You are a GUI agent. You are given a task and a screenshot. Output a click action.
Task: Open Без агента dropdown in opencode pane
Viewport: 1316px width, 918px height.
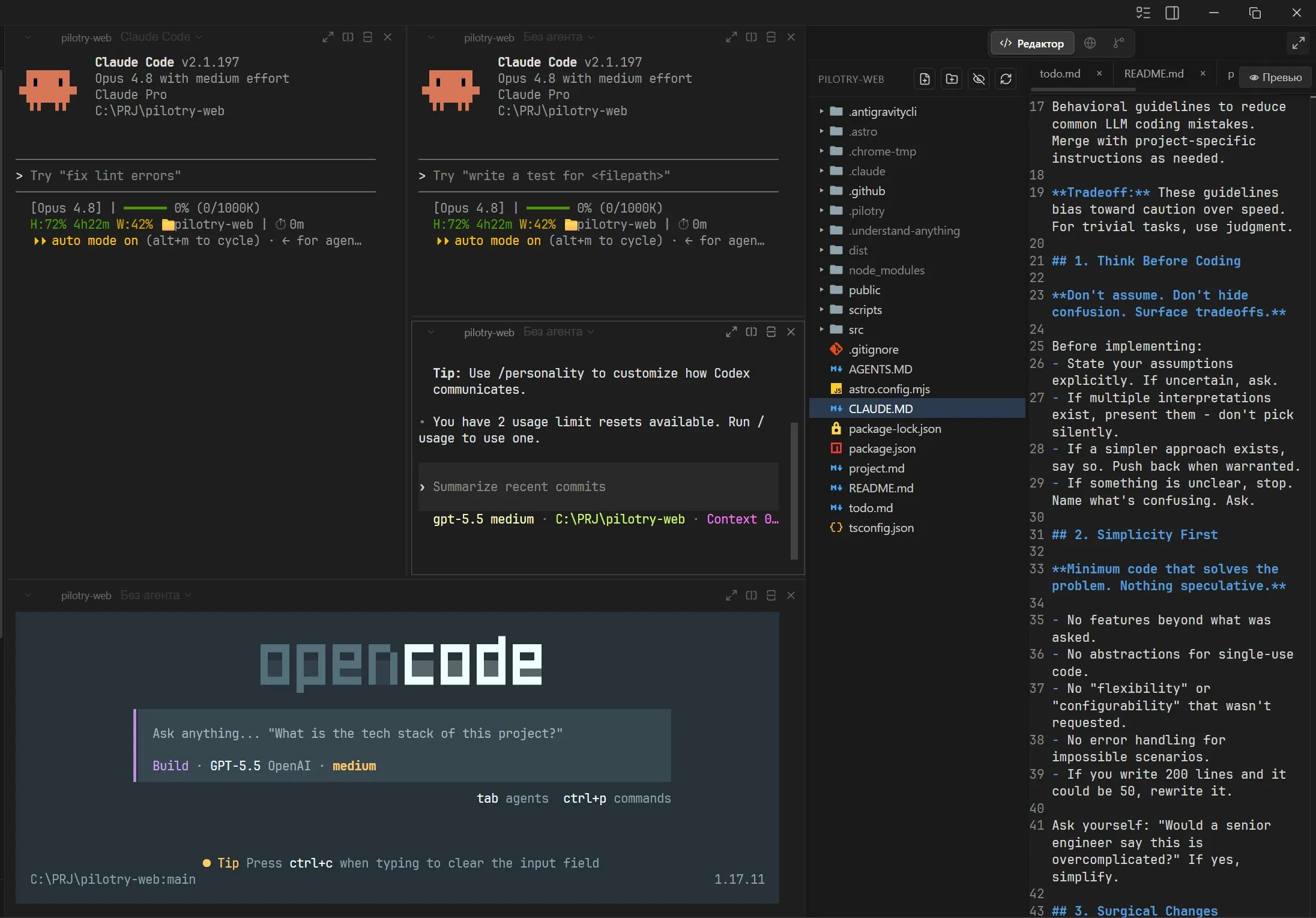pos(155,596)
